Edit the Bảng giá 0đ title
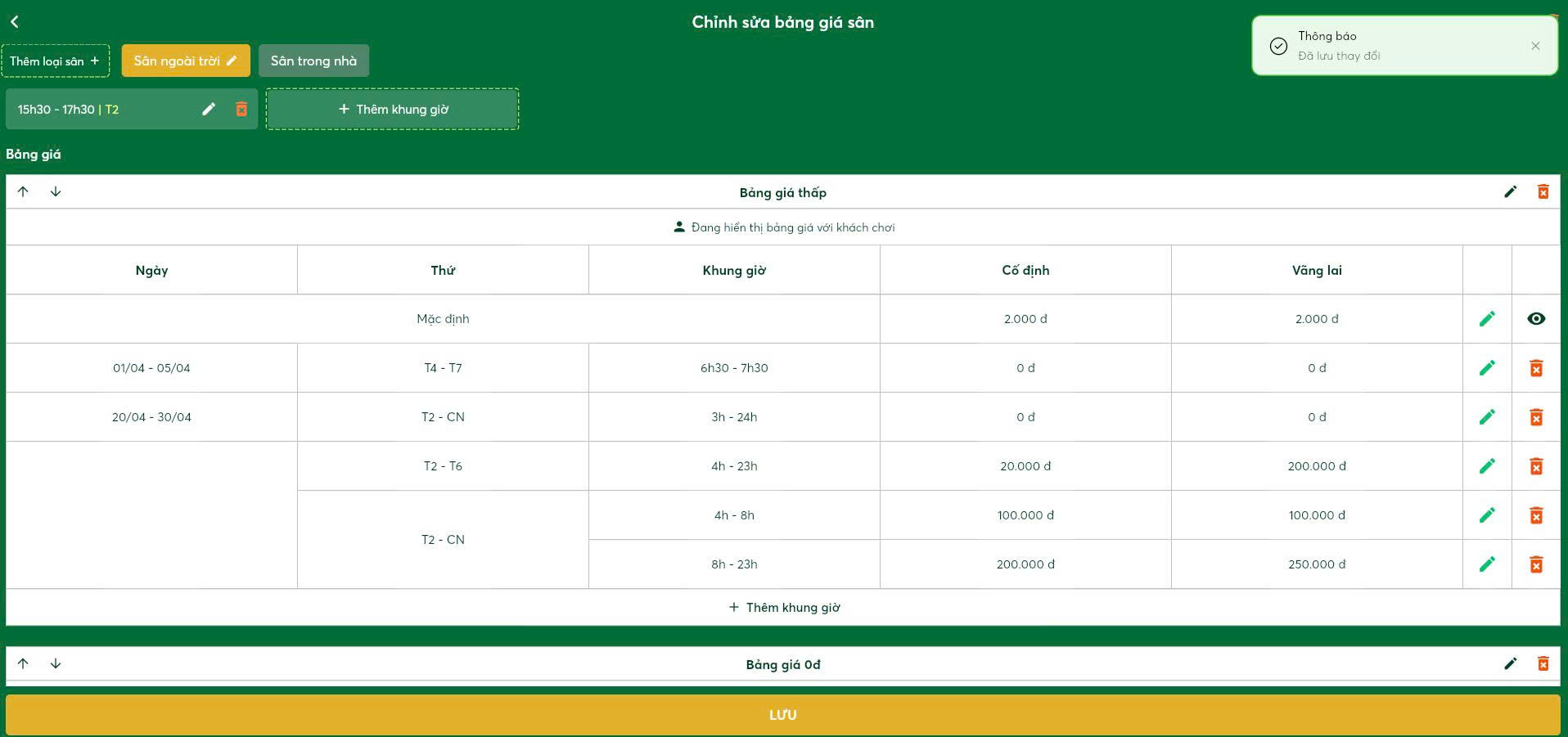This screenshot has height=737, width=1568. tap(1511, 663)
